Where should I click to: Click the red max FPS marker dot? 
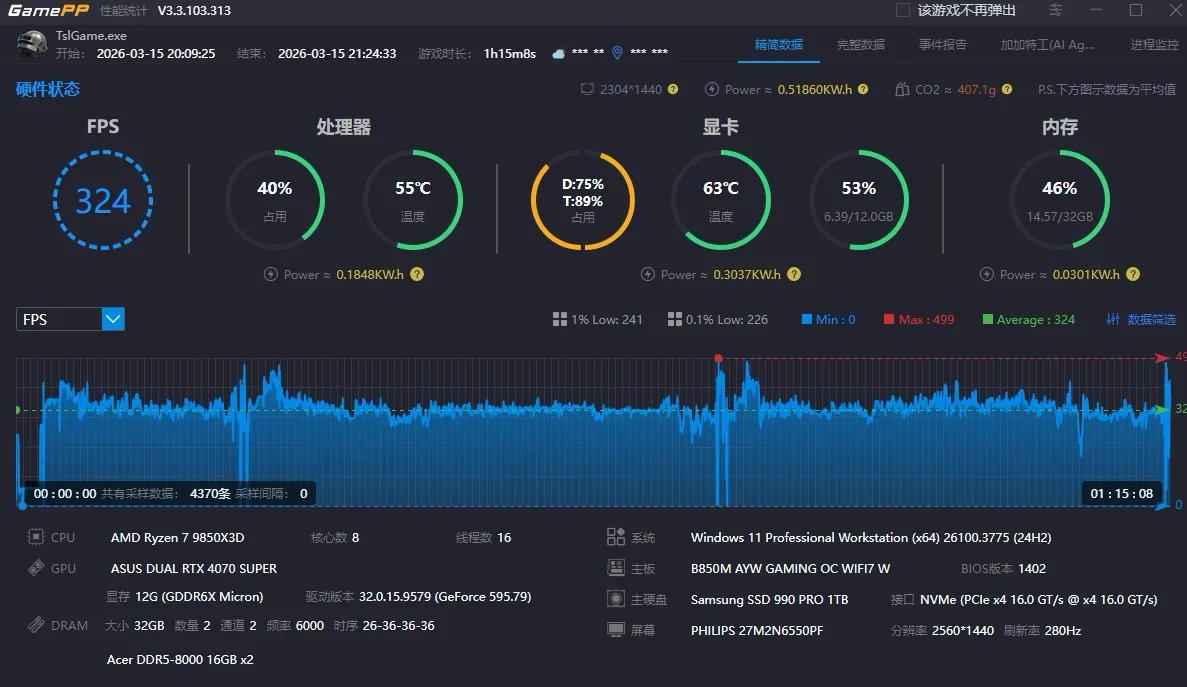click(x=718, y=358)
